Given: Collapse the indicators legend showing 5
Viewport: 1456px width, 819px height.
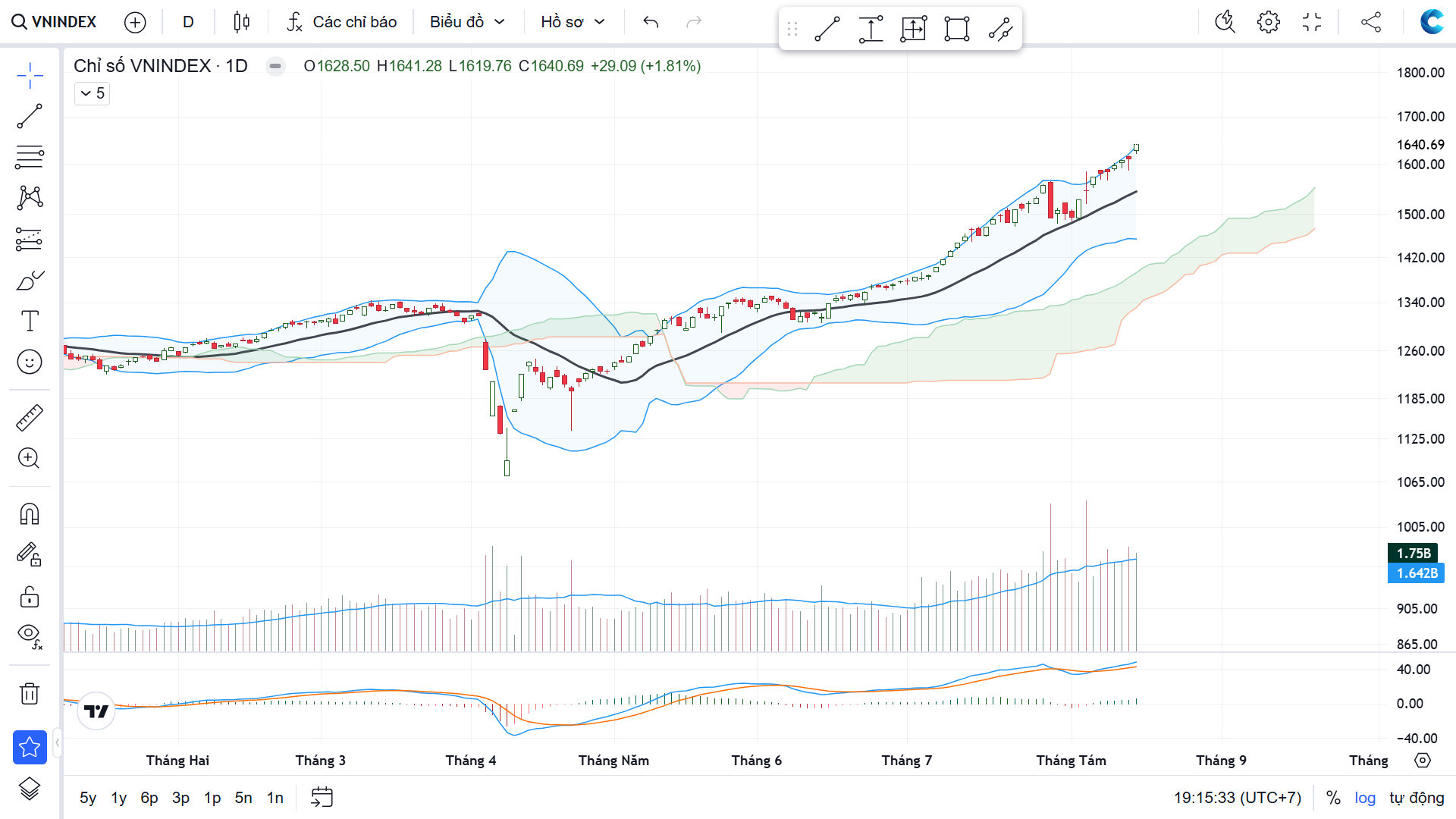Looking at the screenshot, I should pos(92,93).
